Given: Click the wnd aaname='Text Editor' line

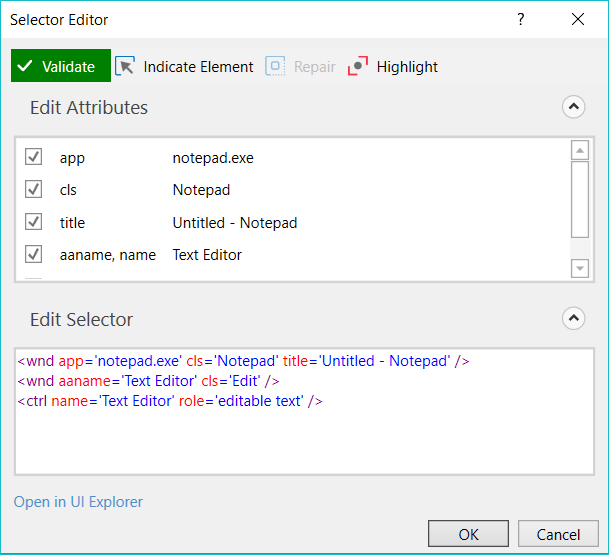Looking at the screenshot, I should [x=148, y=381].
